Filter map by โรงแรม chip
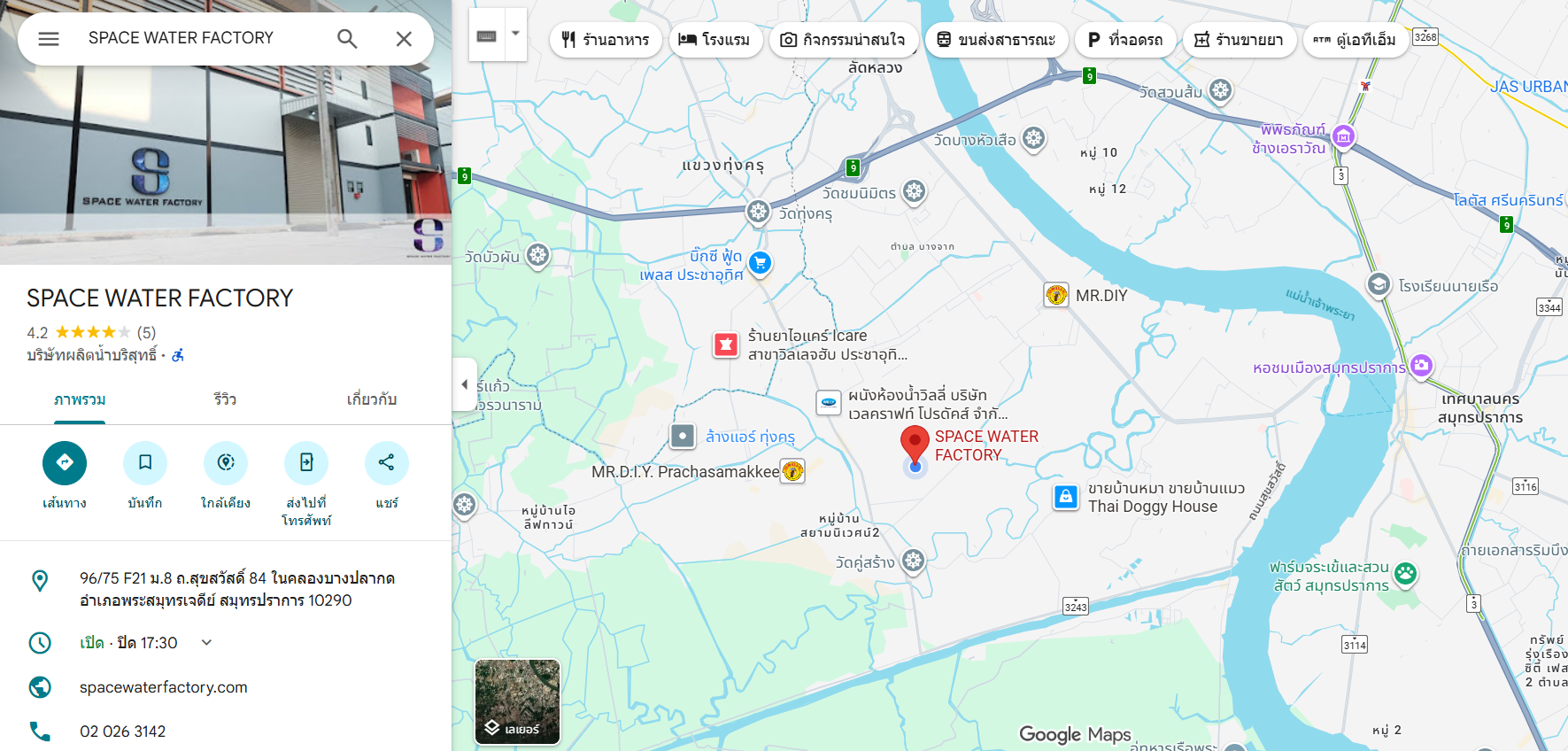The width and height of the screenshot is (1568, 751). (x=715, y=40)
